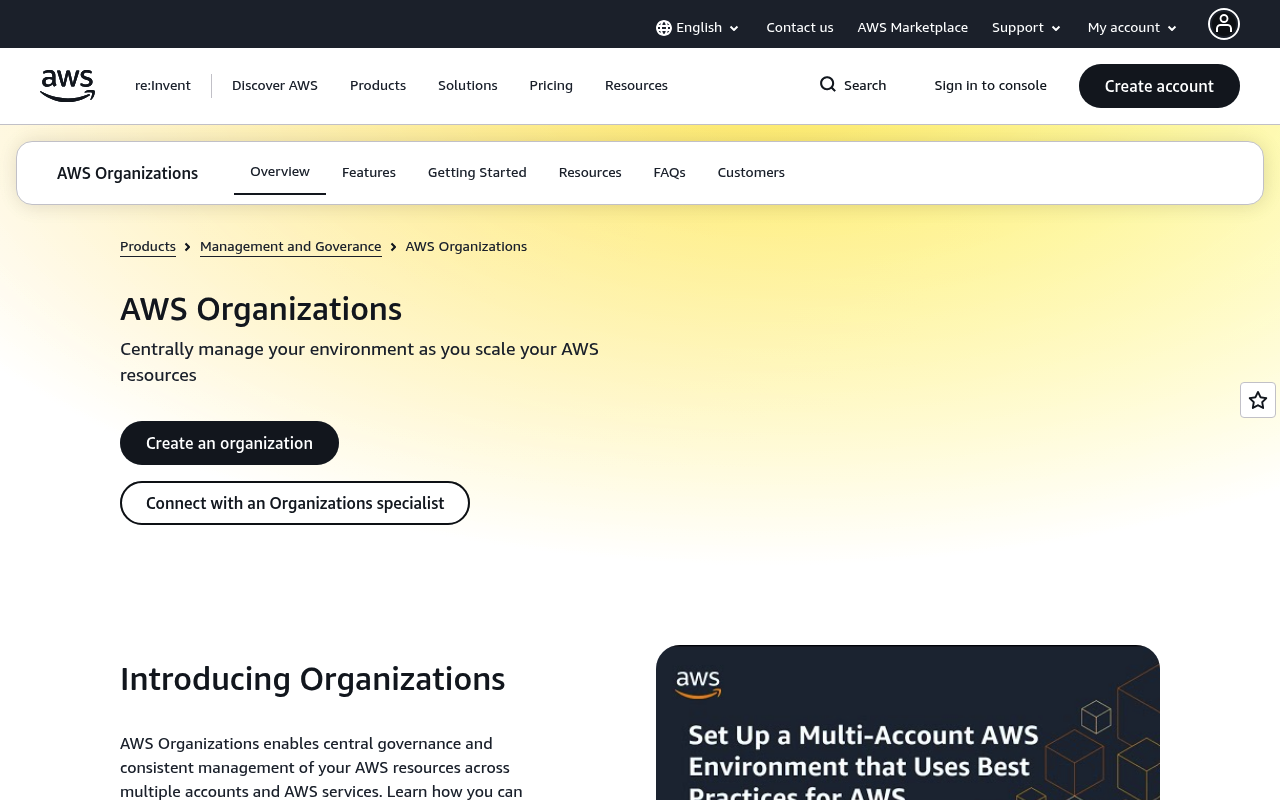Open the Pricing menu
The height and width of the screenshot is (800, 1280).
(x=551, y=86)
